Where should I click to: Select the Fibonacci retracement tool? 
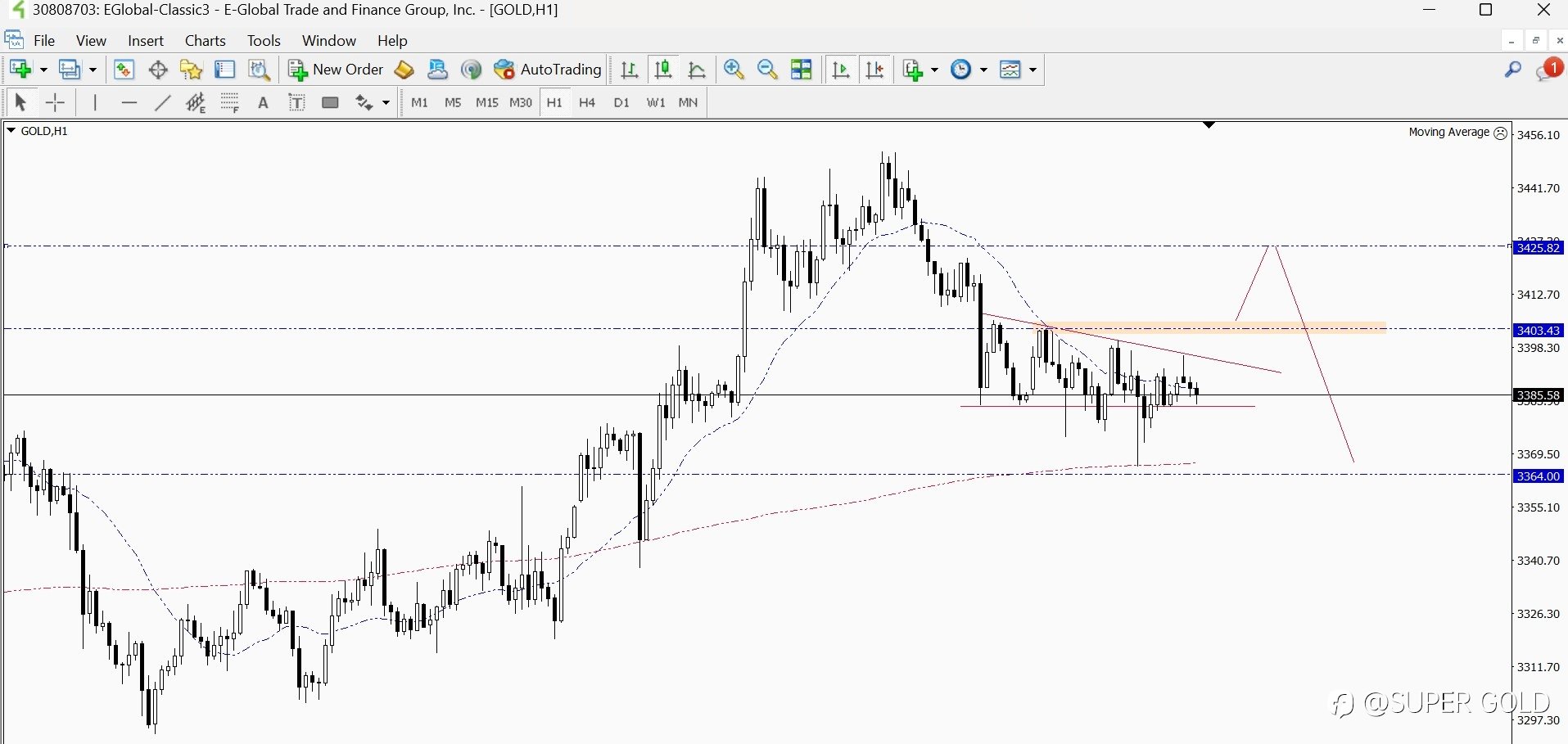pyautogui.click(x=229, y=102)
